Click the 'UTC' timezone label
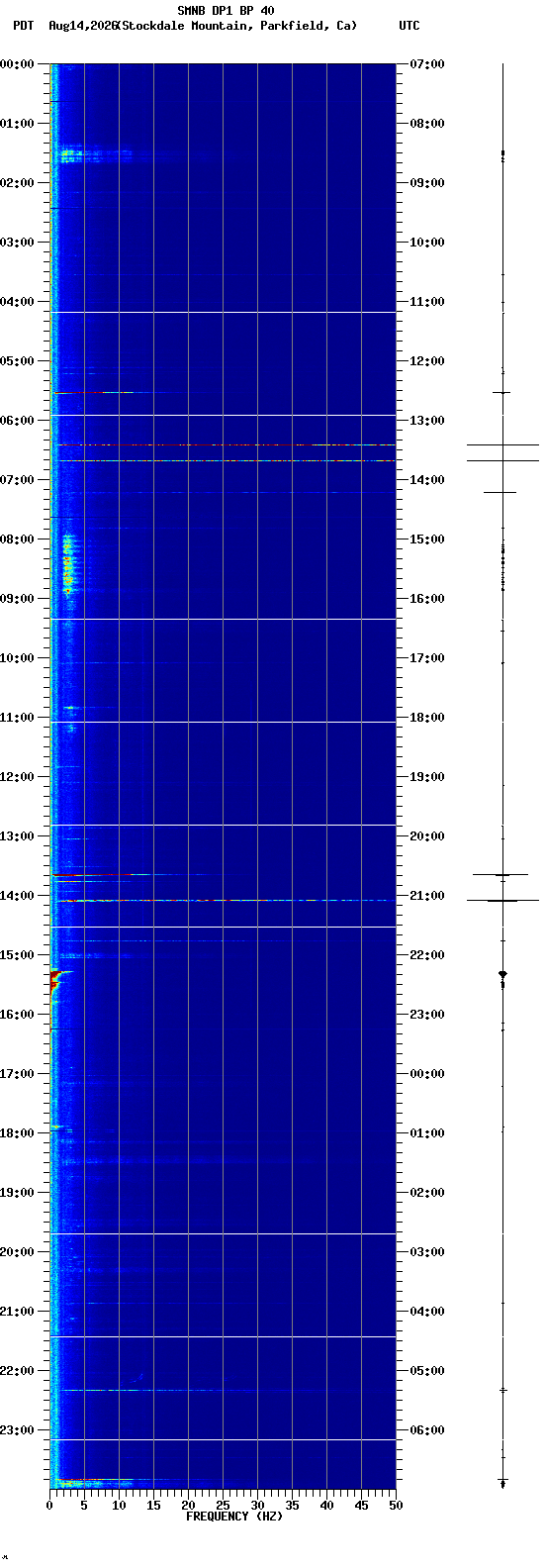Screen dimensions: 546x1568 (409, 26)
